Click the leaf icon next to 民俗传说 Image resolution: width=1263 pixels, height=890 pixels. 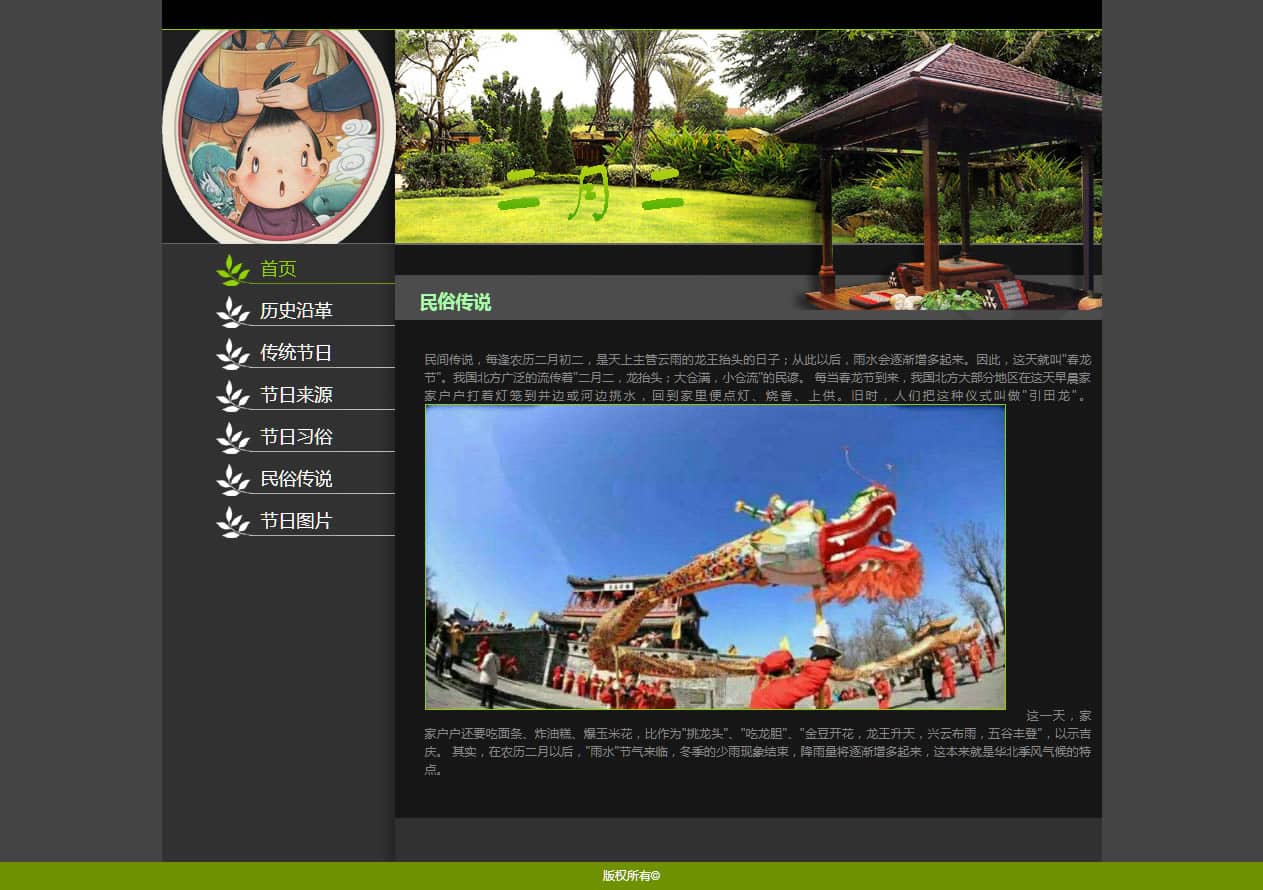(233, 480)
